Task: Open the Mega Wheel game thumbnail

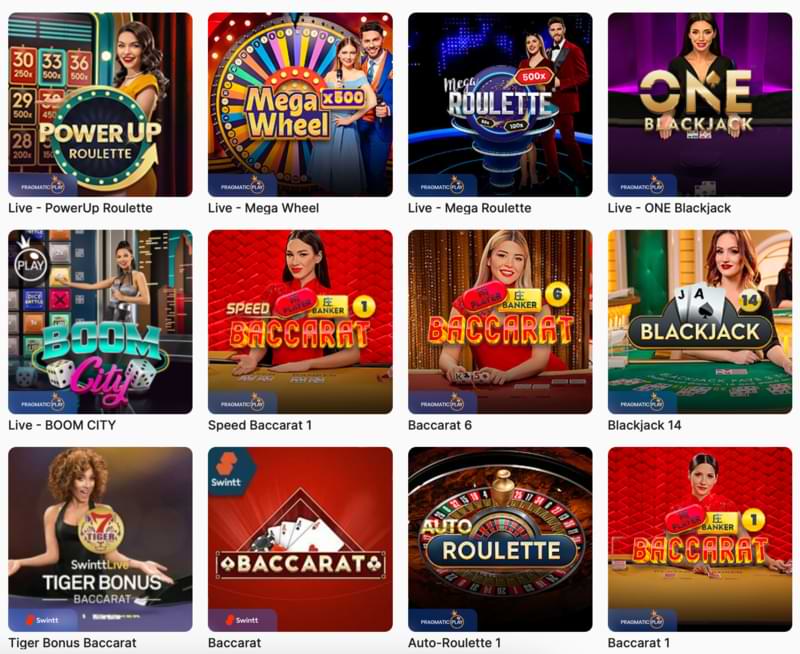Action: click(301, 105)
